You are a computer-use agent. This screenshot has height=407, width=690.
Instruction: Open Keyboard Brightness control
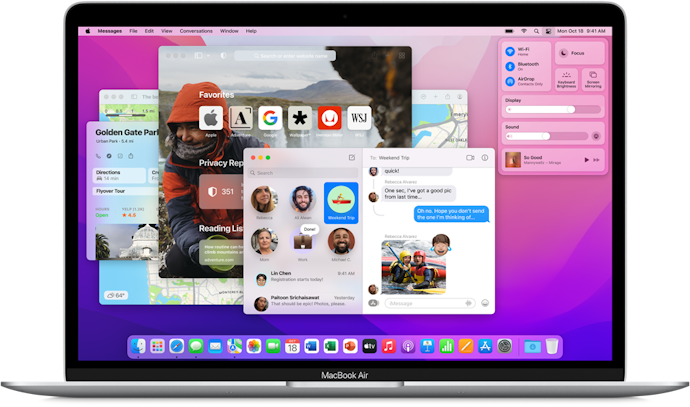click(566, 80)
